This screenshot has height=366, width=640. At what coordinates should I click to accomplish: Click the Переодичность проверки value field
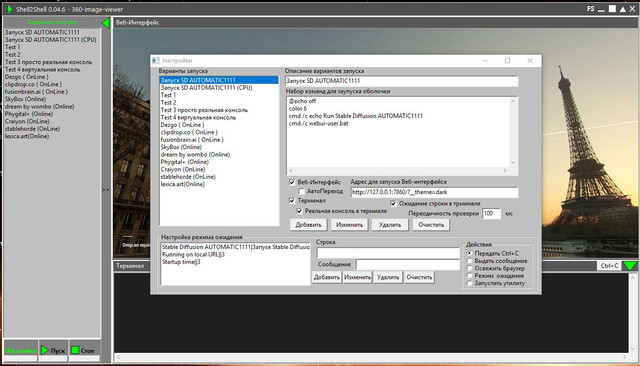pos(491,213)
